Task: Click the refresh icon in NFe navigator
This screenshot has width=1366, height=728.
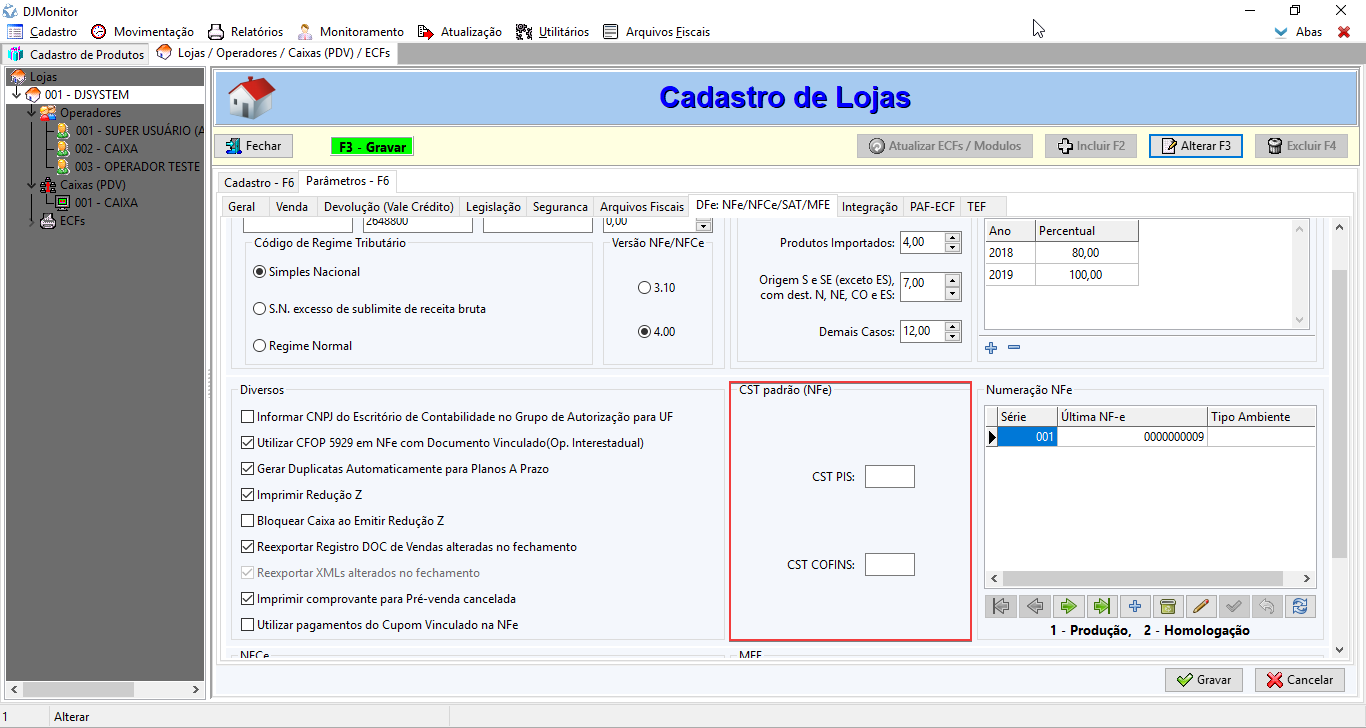Action: pyautogui.click(x=1299, y=606)
